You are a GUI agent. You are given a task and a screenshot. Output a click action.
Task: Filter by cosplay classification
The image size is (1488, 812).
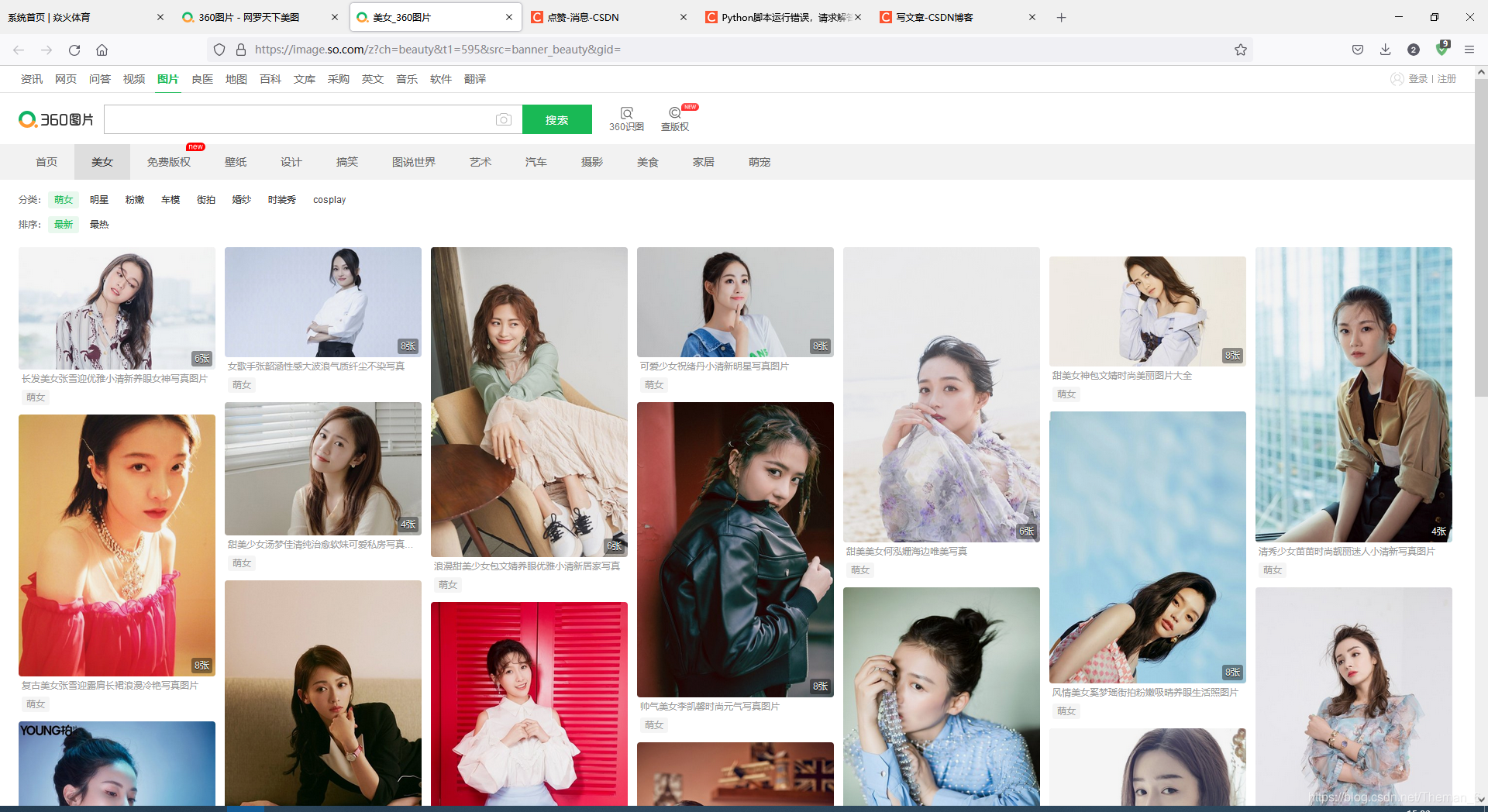click(x=329, y=200)
